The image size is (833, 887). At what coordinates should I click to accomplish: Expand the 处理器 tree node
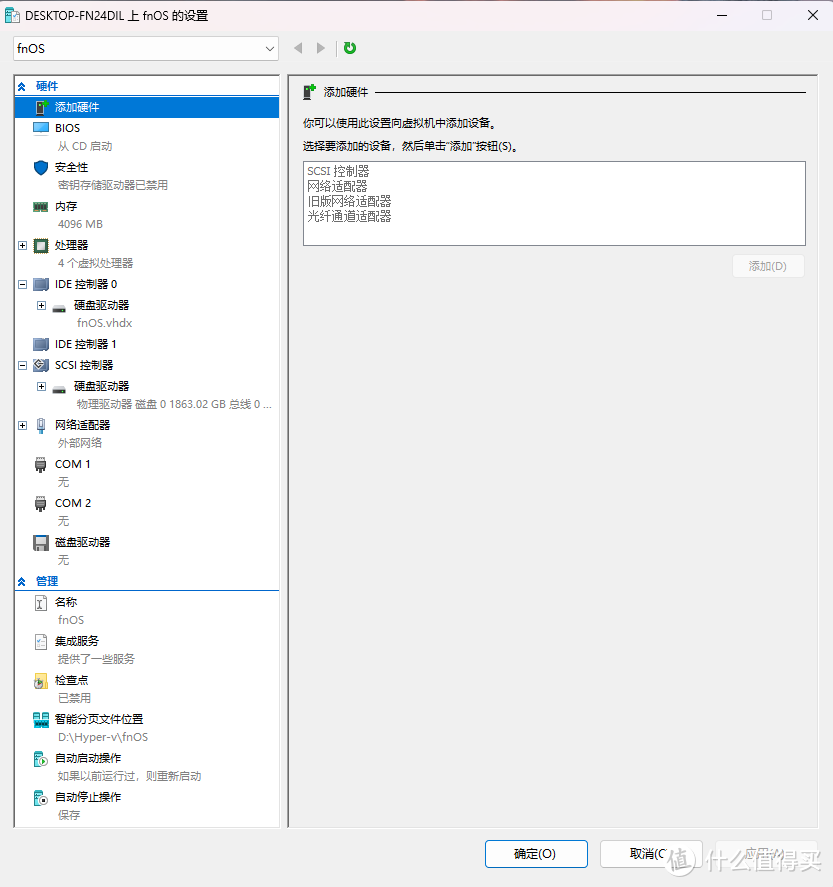click(x=23, y=246)
